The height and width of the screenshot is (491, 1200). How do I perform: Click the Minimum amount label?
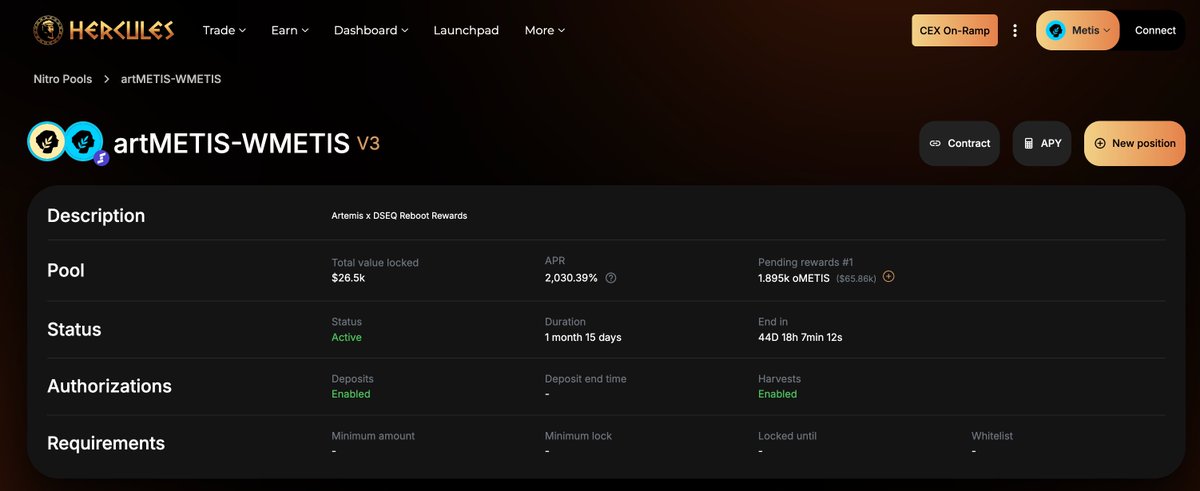[373, 436]
